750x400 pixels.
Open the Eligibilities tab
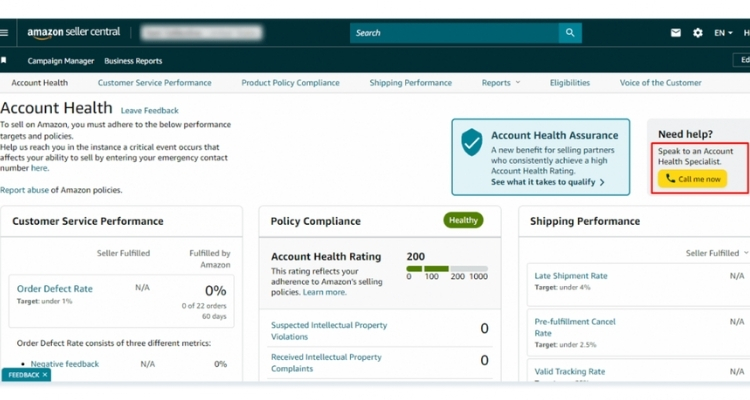pos(570,83)
